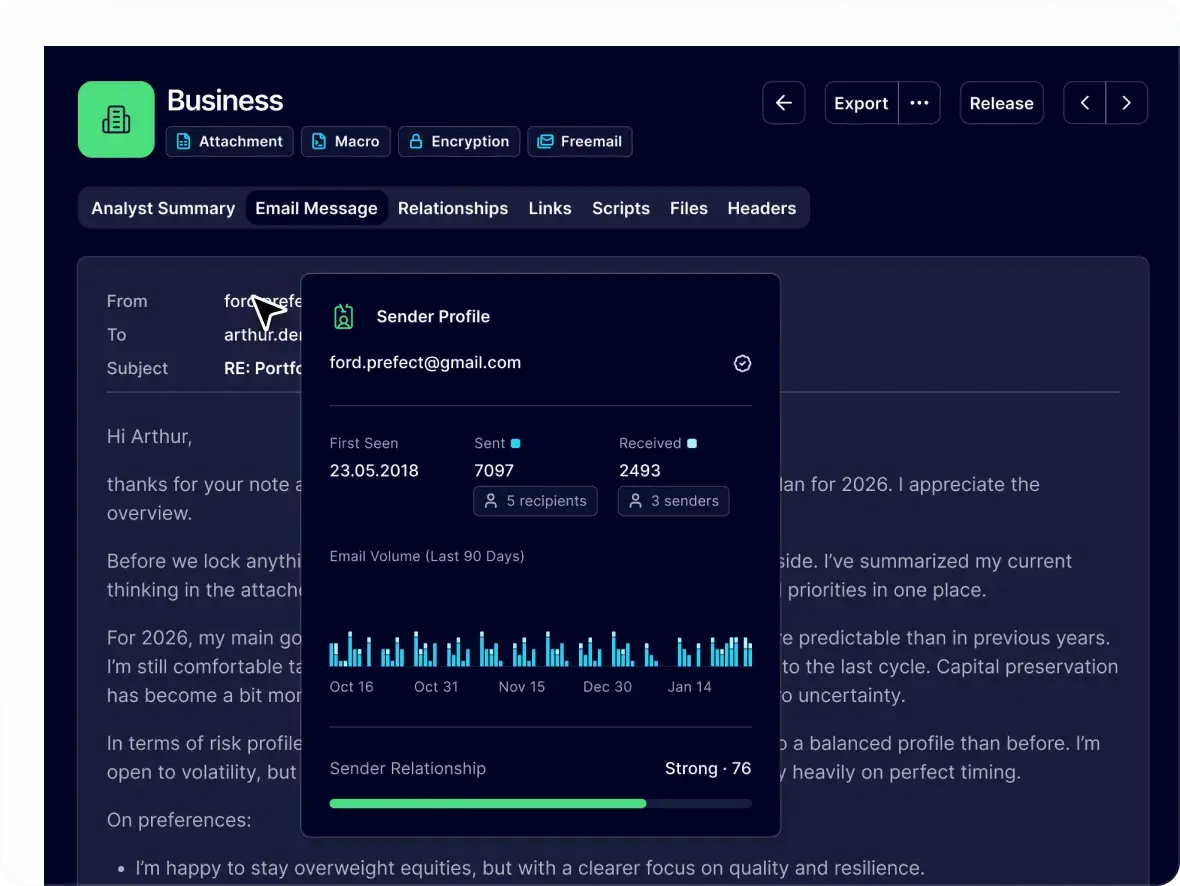
Task: Click the Sender Profile badge icon
Action: [x=344, y=317]
